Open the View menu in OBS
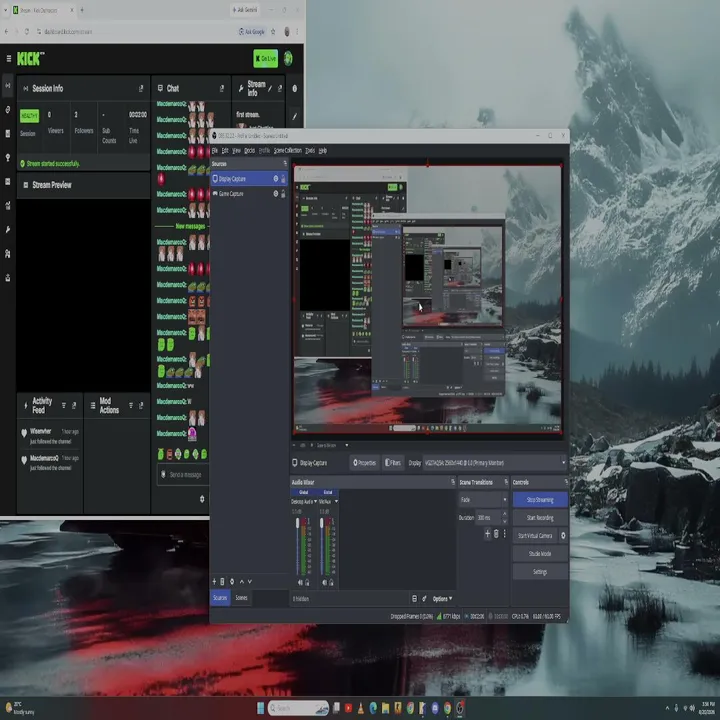Viewport: 720px width, 720px height. pyautogui.click(x=236, y=151)
